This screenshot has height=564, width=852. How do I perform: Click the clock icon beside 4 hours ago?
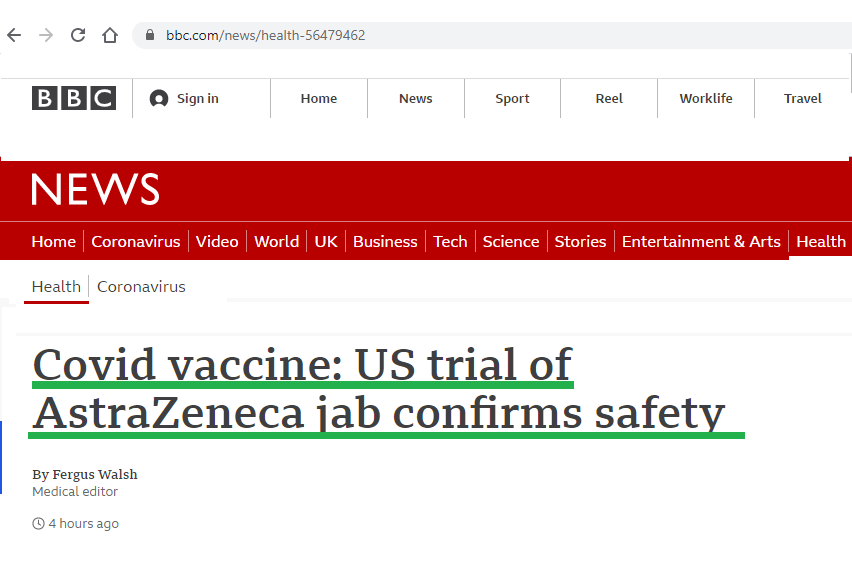tap(38, 524)
